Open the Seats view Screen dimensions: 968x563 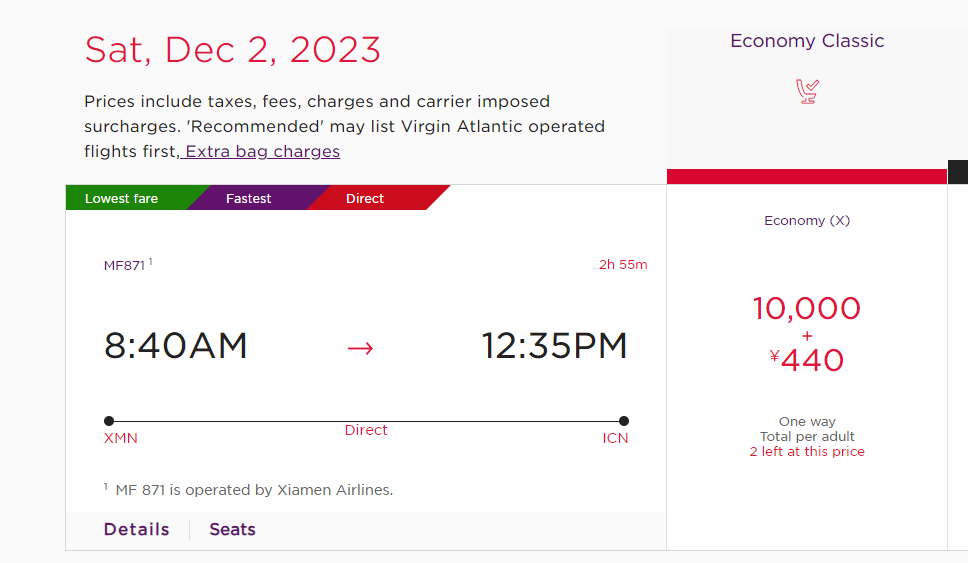tap(232, 530)
